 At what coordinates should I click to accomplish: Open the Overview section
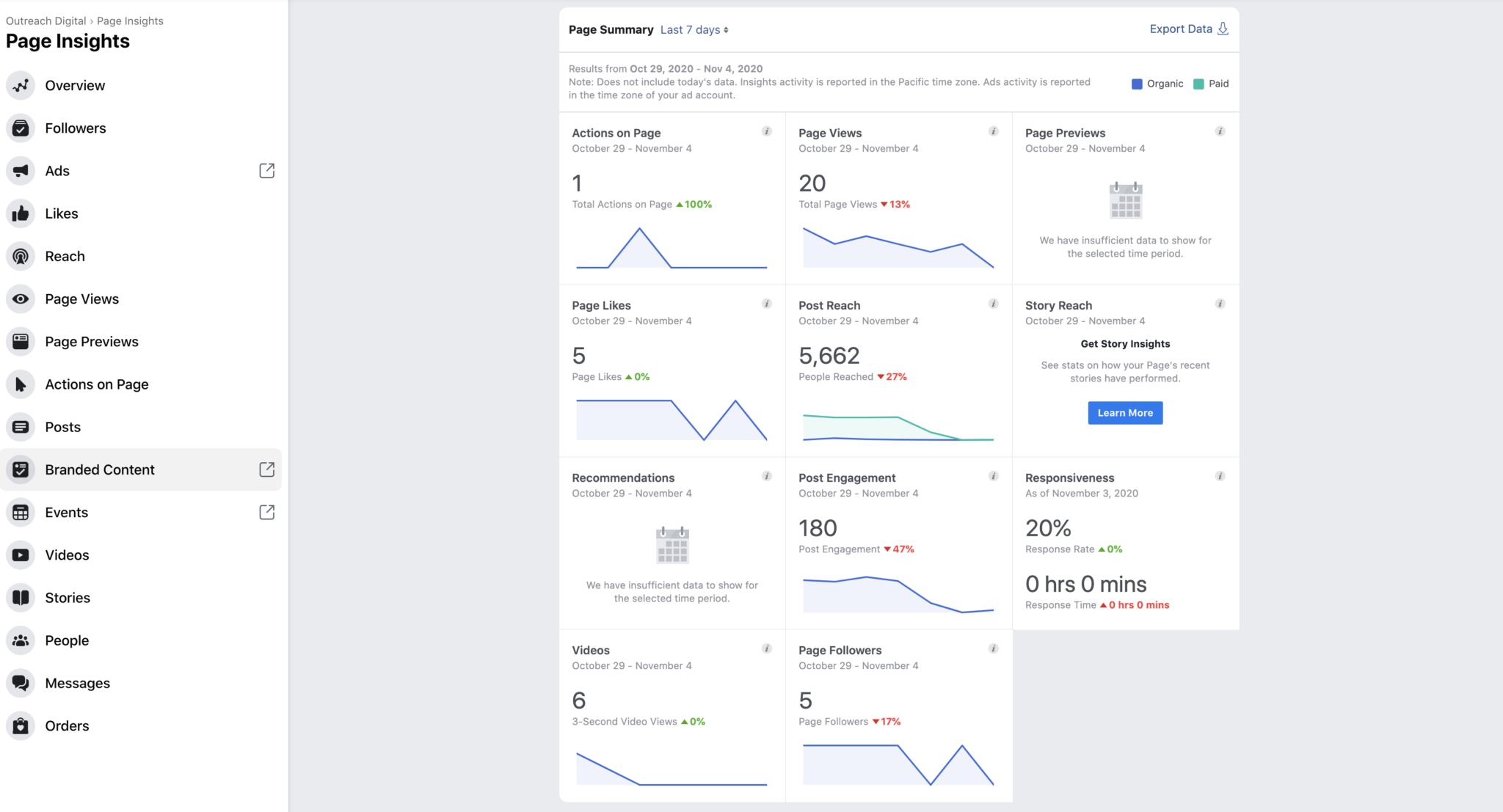tap(76, 85)
